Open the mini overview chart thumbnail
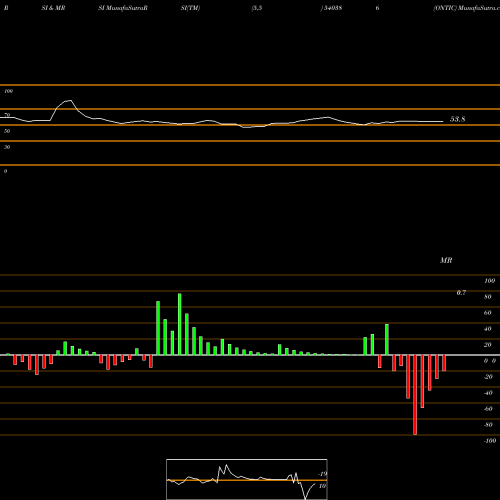Screen dimensions: 500x500 click(x=247, y=479)
